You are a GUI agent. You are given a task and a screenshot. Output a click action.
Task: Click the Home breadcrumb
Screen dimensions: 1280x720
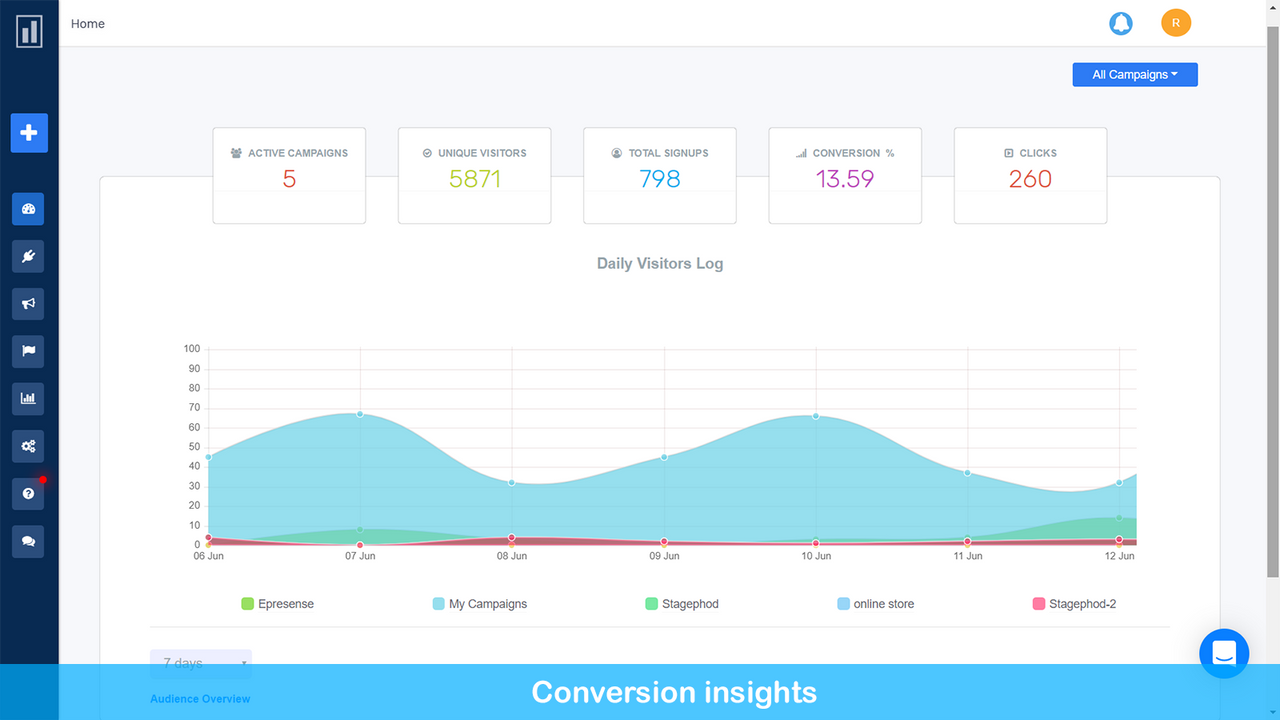point(88,24)
